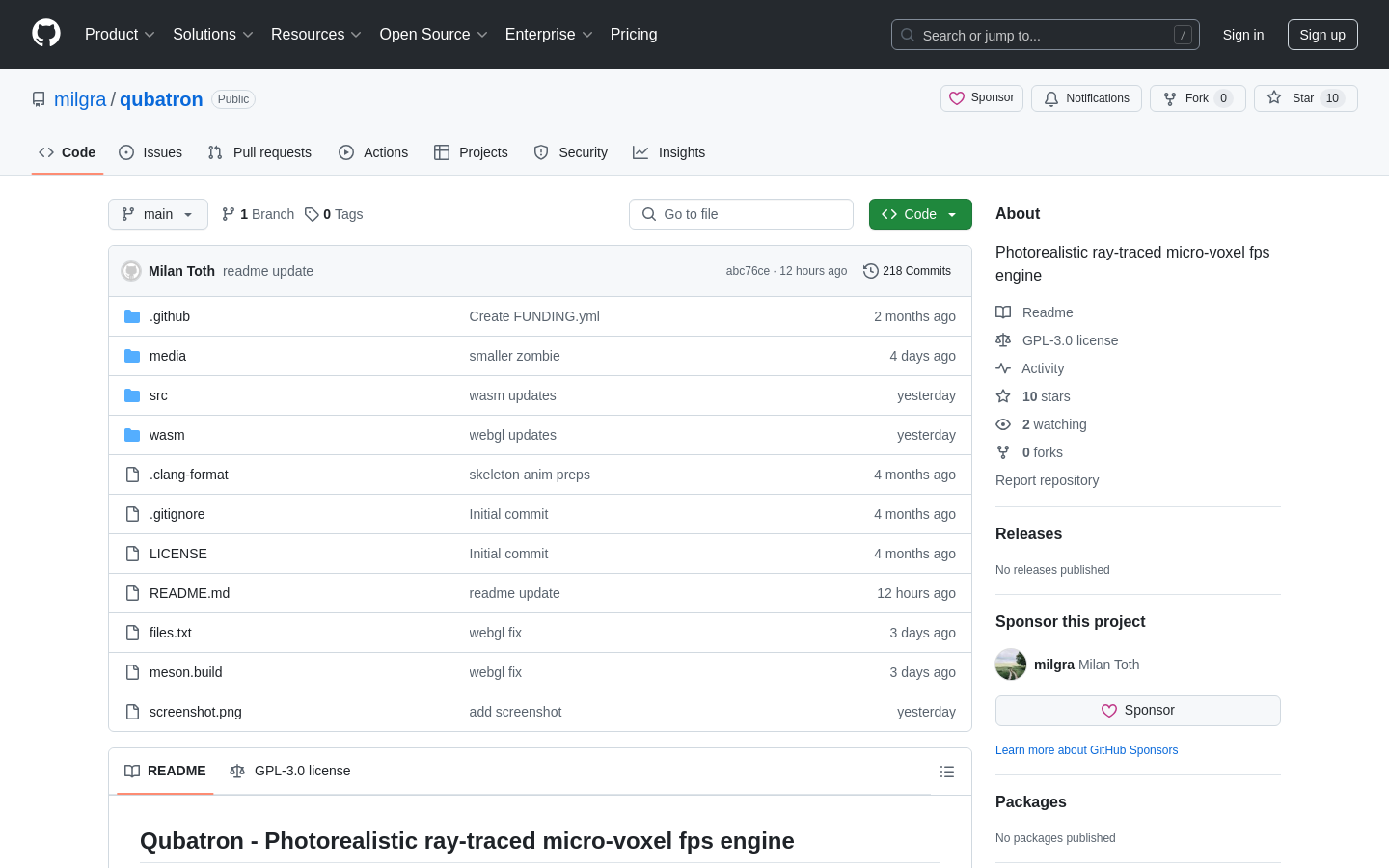Switch to the Actions tab
Viewport: 1389px width, 868px height.
point(373,152)
